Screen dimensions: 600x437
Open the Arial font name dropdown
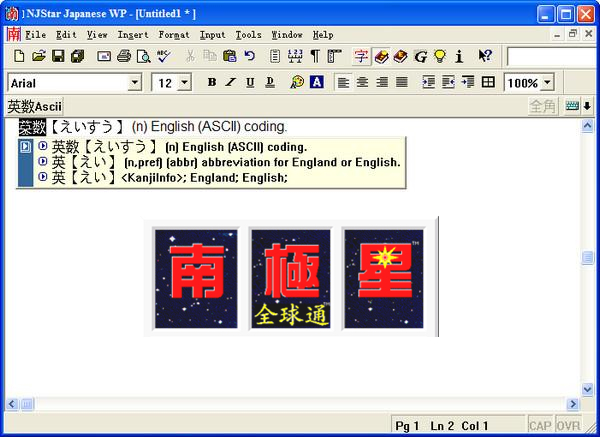click(134, 82)
